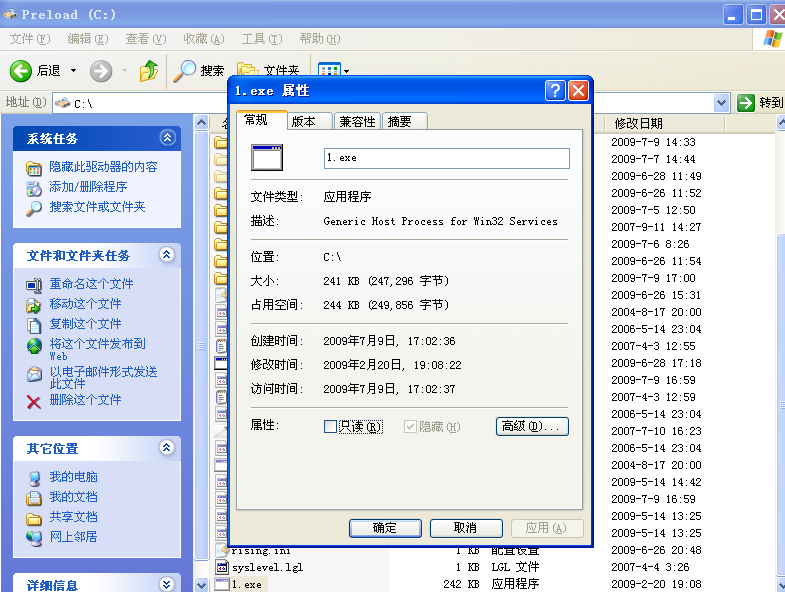This screenshot has height=592, width=785.
Task: Click the 'Delete this file' link
Action: 85,400
